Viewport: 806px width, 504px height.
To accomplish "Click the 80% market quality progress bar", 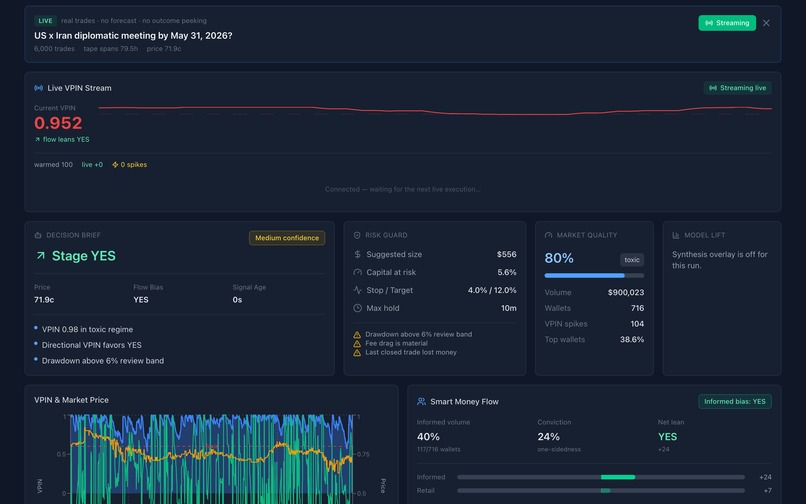I will point(594,276).
